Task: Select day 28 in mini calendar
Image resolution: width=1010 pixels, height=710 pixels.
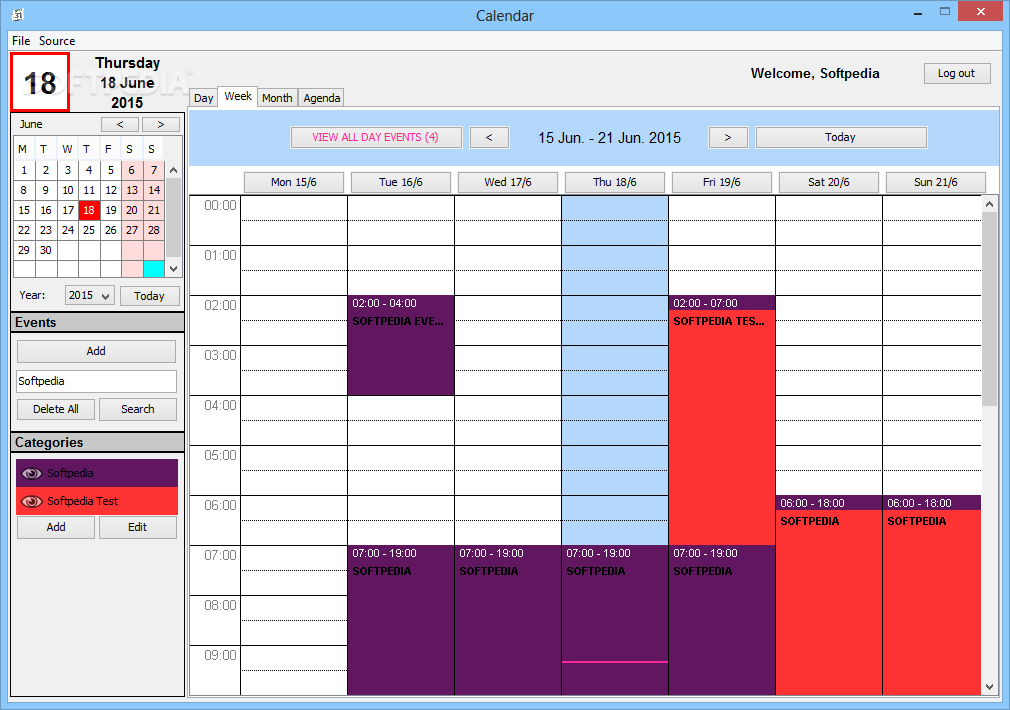Action: click(x=154, y=230)
